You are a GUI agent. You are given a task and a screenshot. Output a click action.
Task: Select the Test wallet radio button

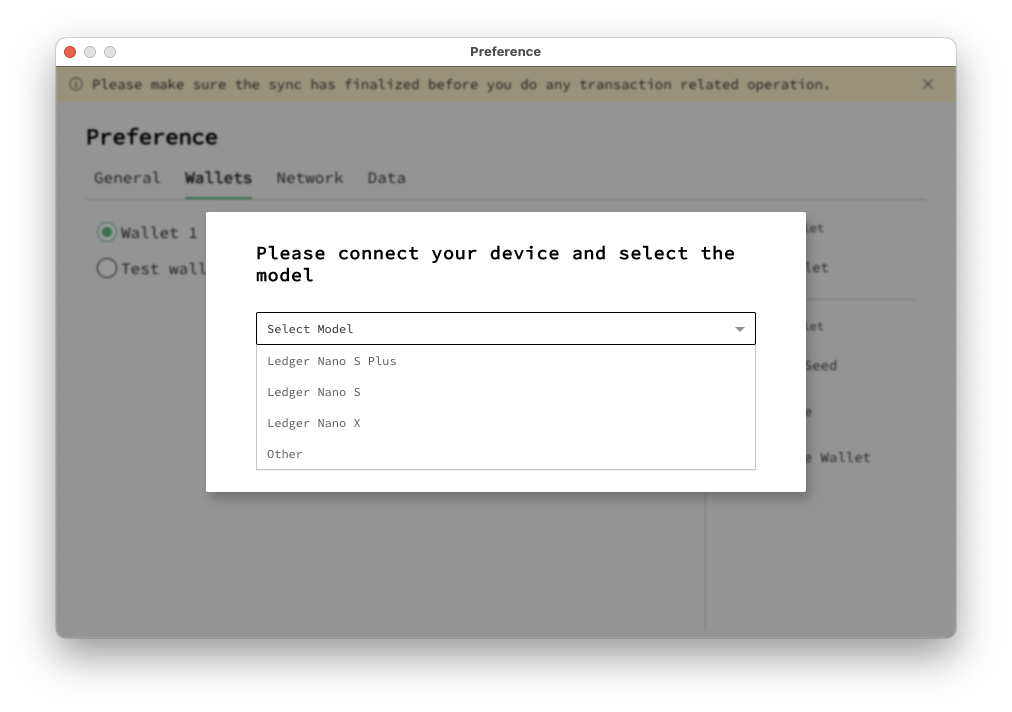(x=107, y=269)
